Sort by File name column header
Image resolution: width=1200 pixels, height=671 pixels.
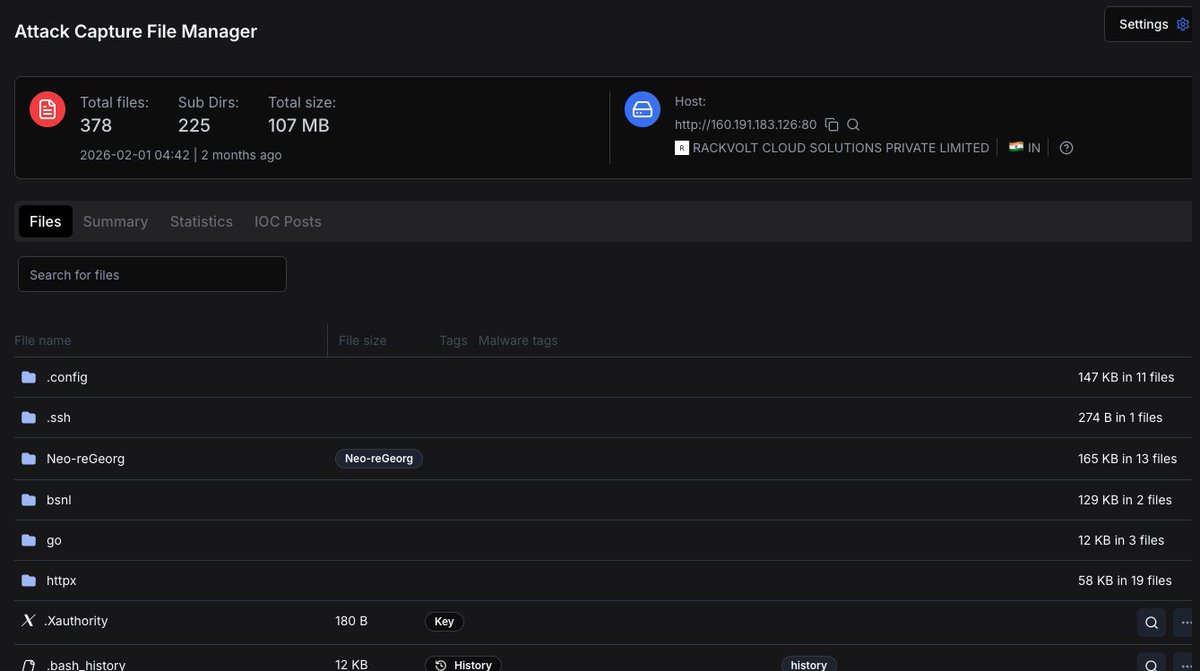[43, 340]
